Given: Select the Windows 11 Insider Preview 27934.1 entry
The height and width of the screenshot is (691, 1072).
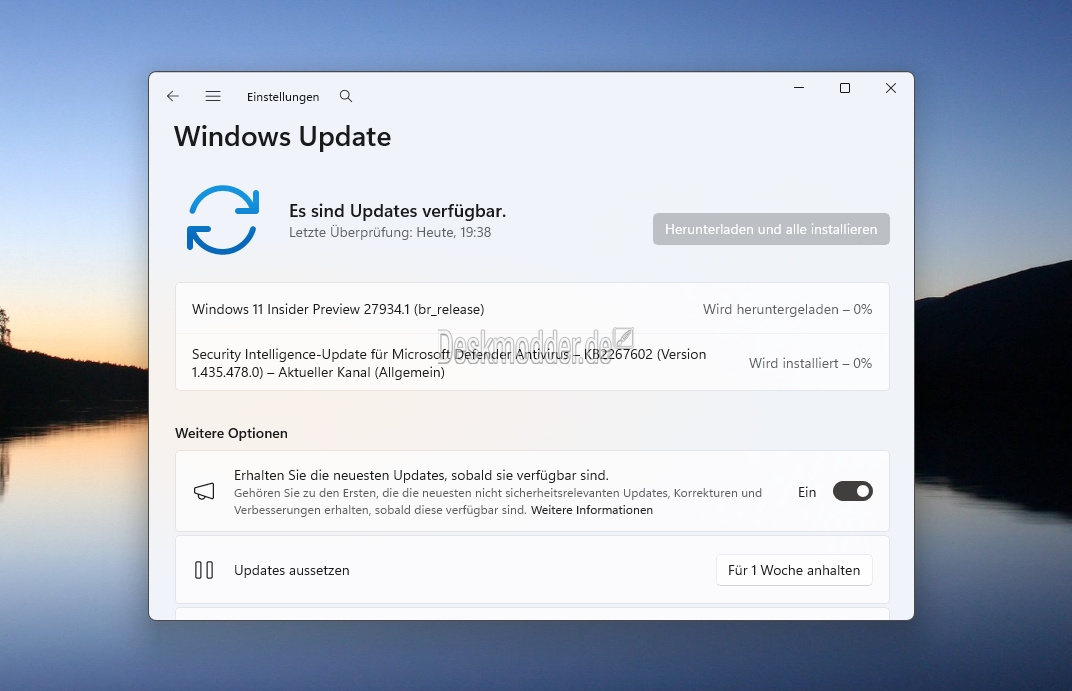Looking at the screenshot, I should coord(533,309).
